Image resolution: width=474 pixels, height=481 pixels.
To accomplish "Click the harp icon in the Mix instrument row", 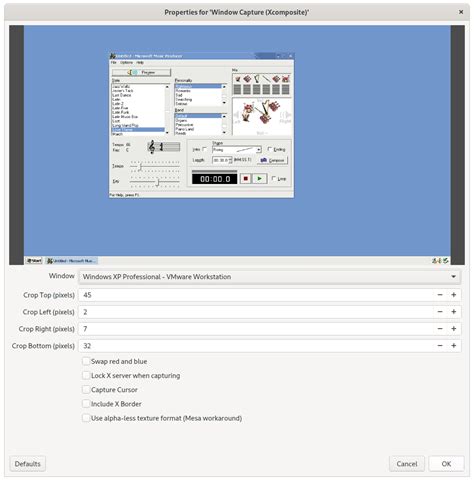I will click(257, 79).
